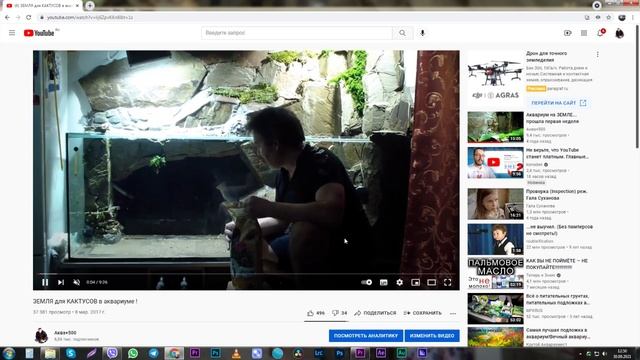Open Telegram from the taskbar

pos(153,353)
